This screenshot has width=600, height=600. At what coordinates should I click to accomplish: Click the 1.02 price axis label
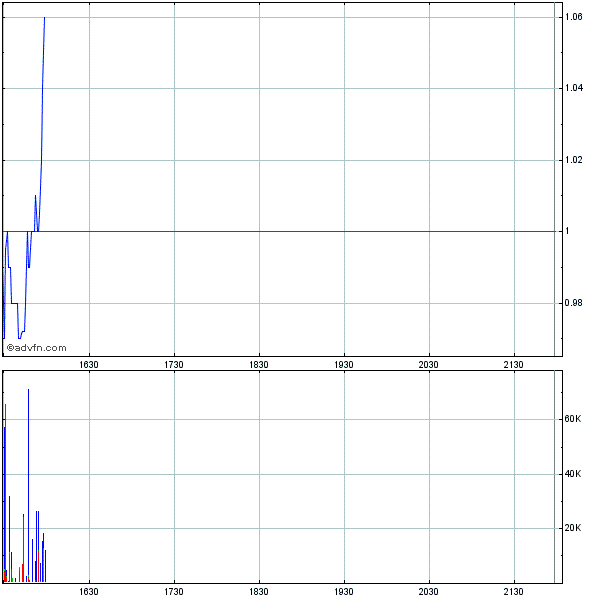(x=574, y=160)
